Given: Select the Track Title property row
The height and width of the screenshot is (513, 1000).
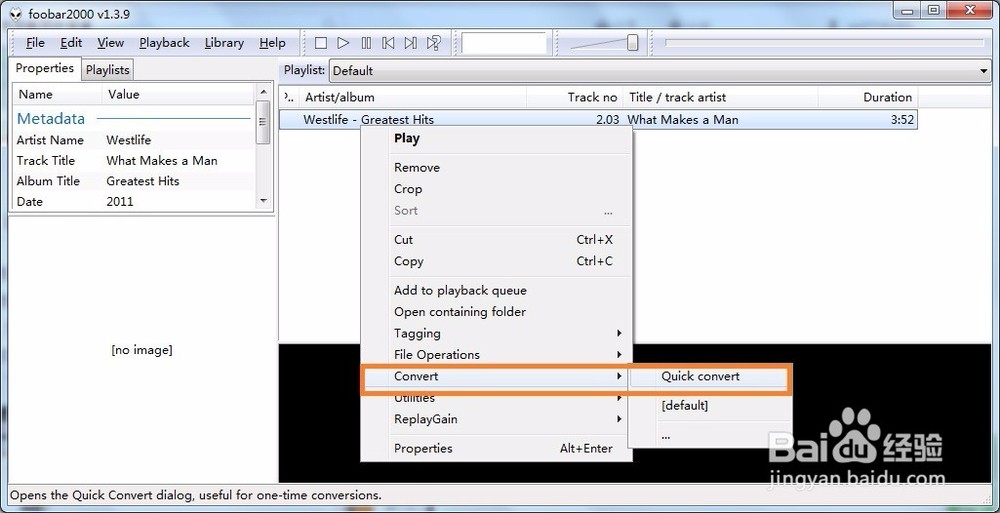Looking at the screenshot, I should tap(133, 161).
